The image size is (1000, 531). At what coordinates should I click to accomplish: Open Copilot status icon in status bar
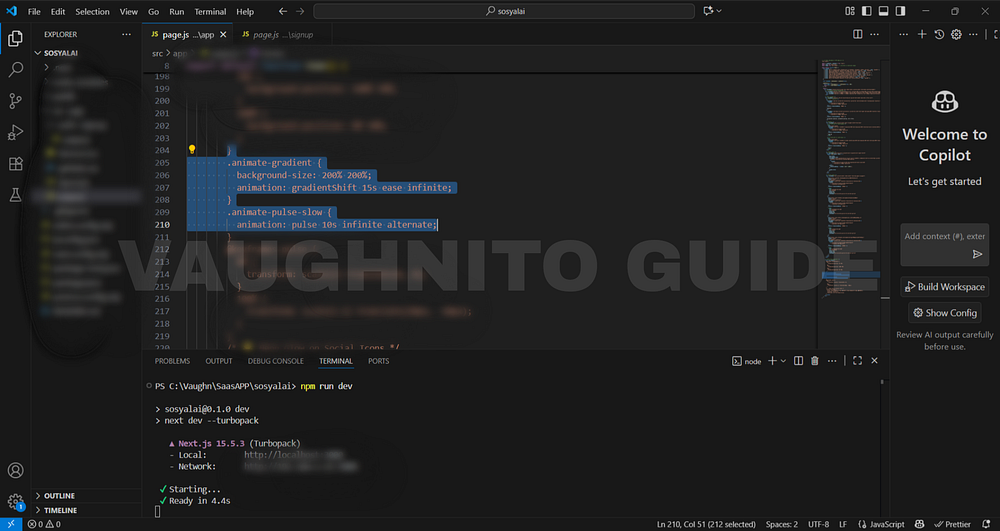click(x=920, y=524)
